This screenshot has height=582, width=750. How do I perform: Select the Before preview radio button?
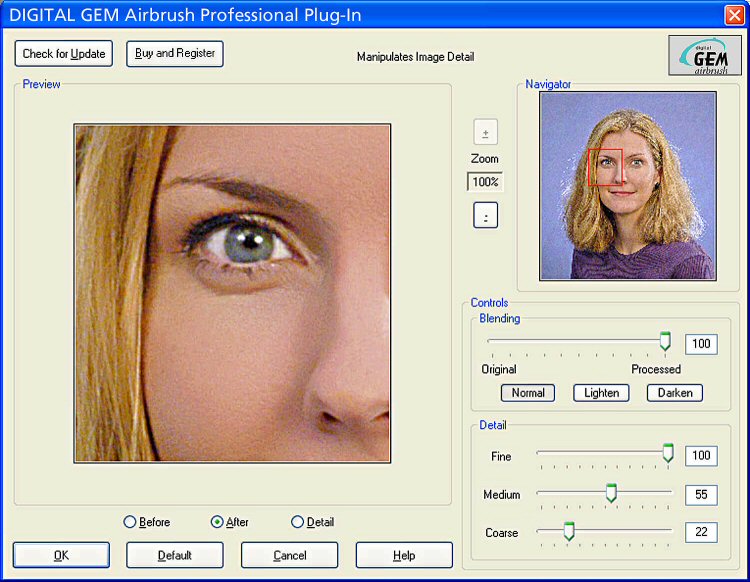[130, 522]
